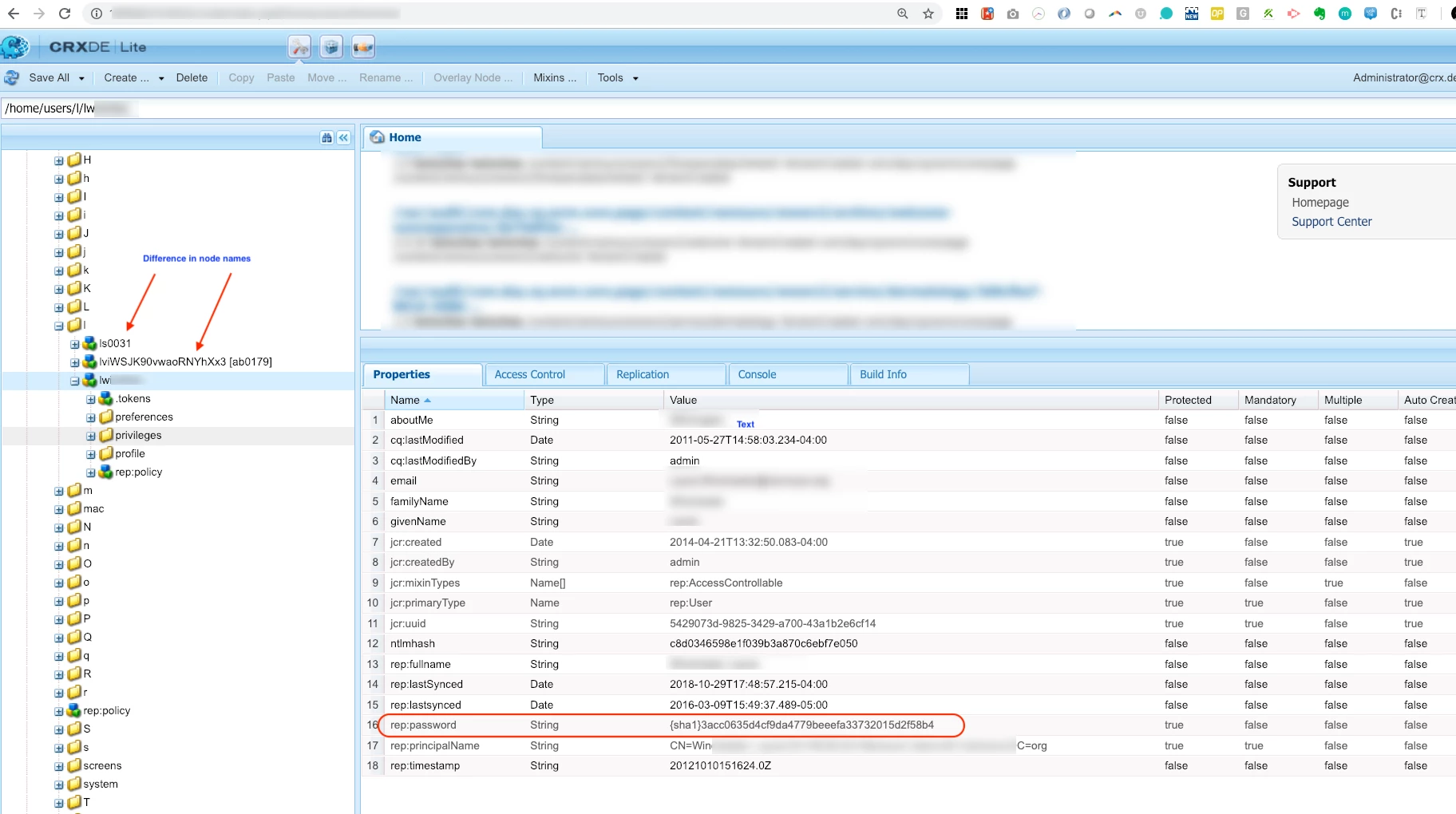Open the apps grid extension icon
Screen dimensions: 1456x814
(x=962, y=14)
